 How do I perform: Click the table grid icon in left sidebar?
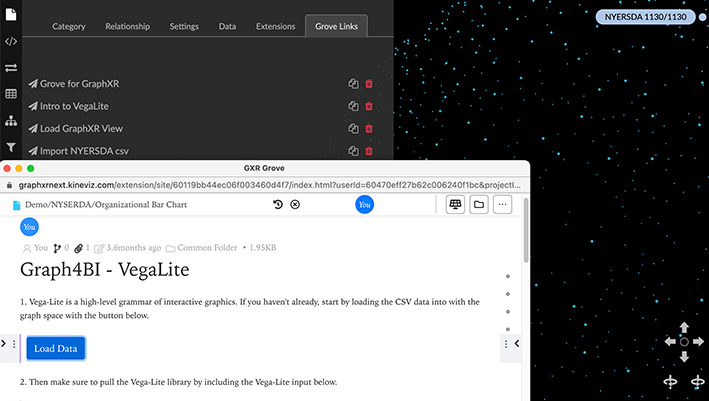click(11, 94)
